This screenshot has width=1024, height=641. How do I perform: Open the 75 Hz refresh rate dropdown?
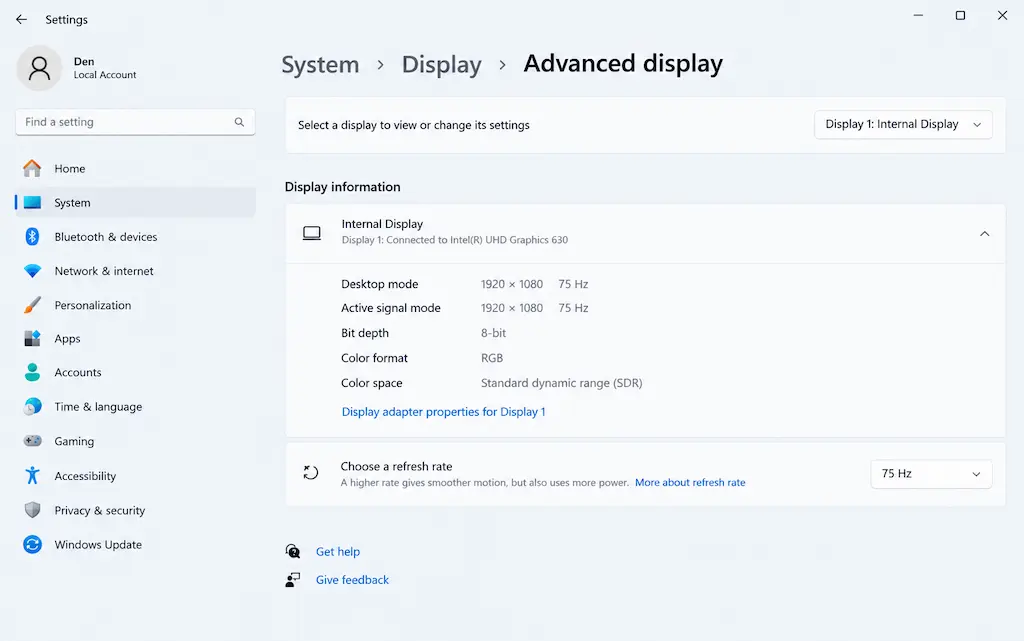pyautogui.click(x=931, y=474)
